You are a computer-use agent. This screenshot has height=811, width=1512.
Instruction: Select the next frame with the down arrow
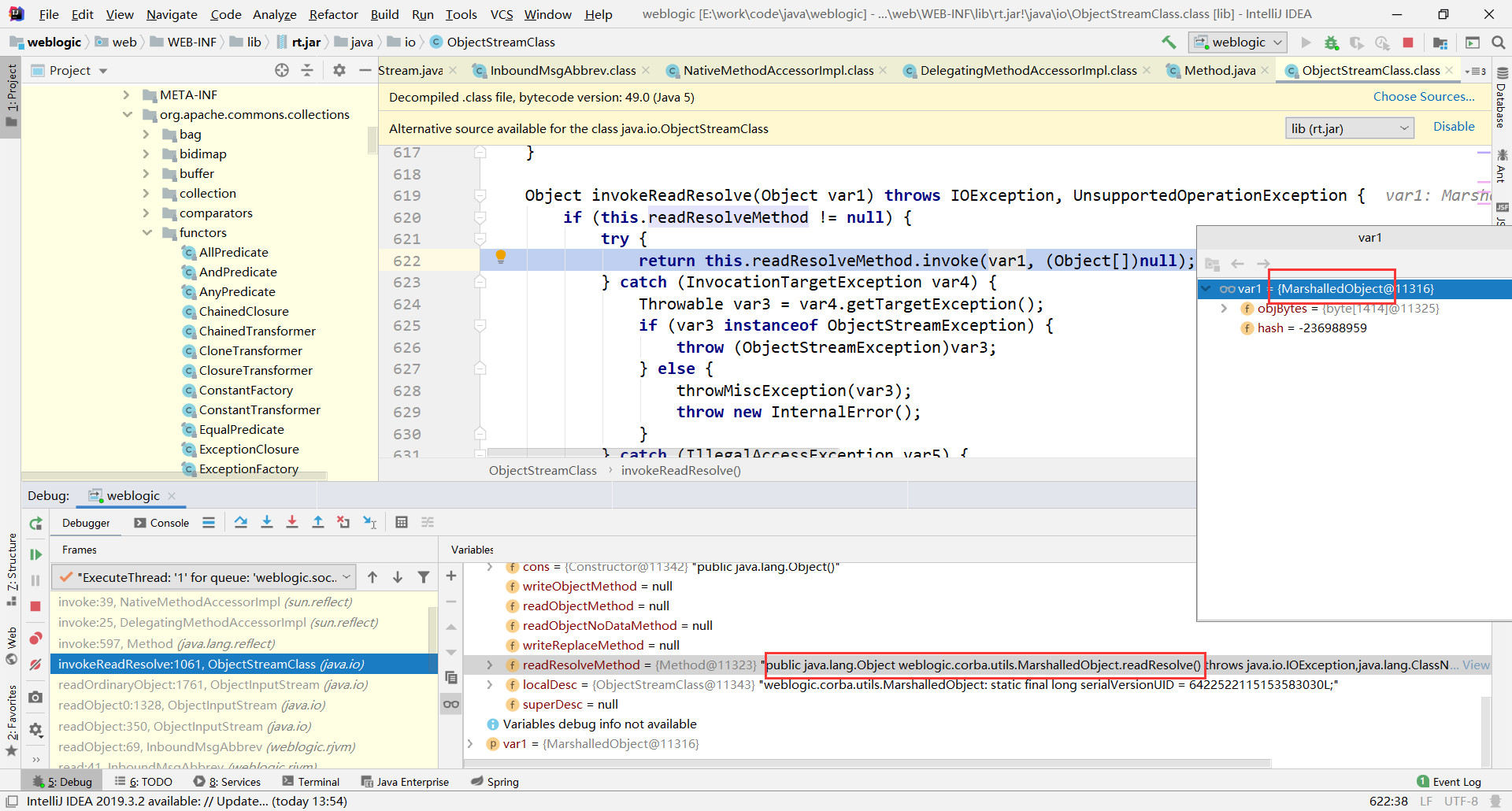point(398,577)
